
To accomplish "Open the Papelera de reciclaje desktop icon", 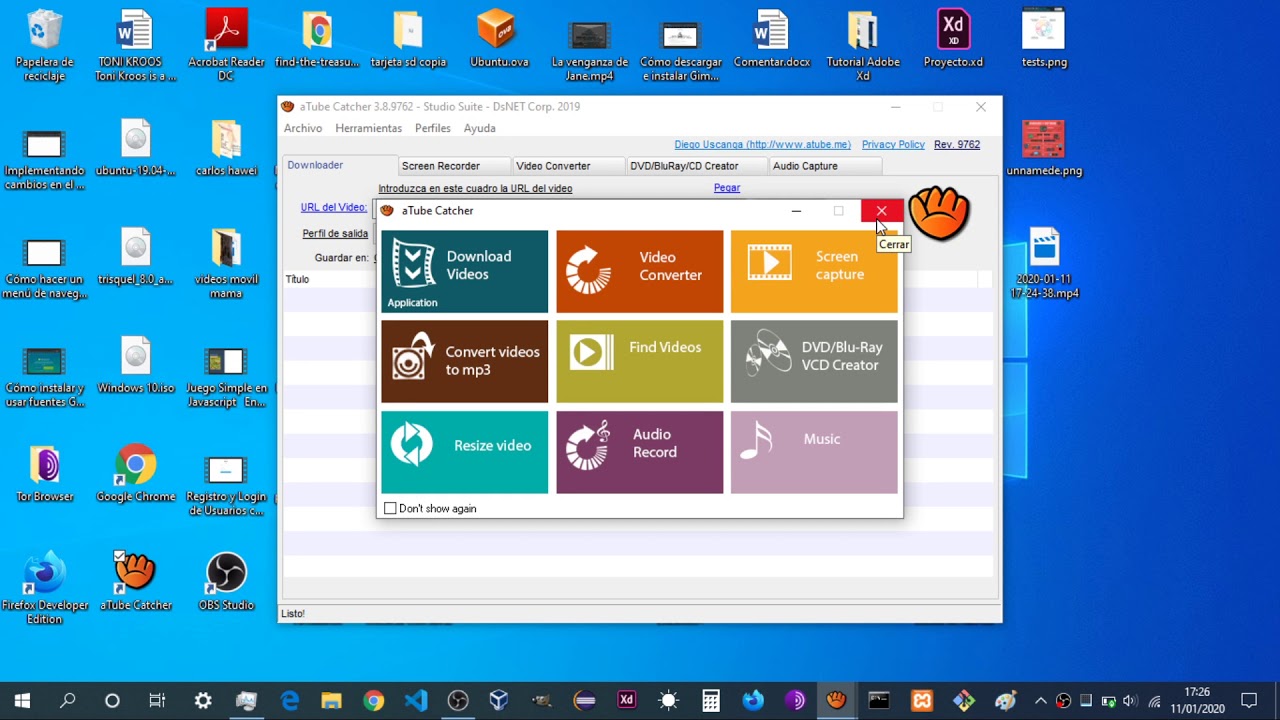I will click(x=45, y=45).
